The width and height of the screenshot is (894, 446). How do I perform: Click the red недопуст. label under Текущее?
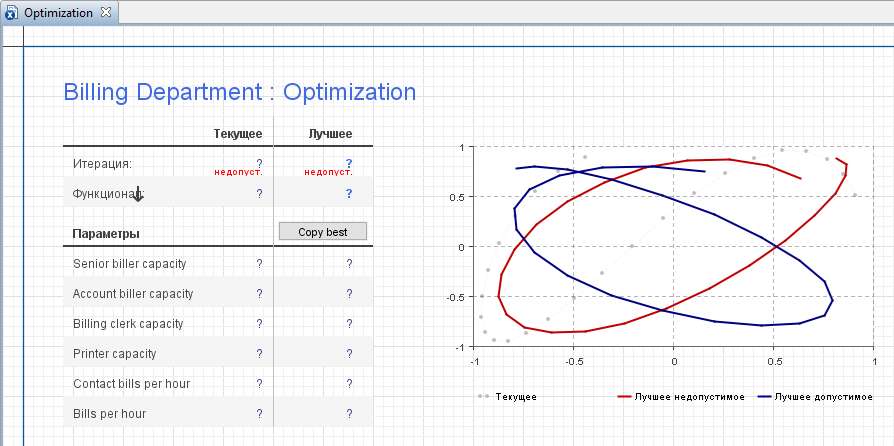pyautogui.click(x=239, y=172)
